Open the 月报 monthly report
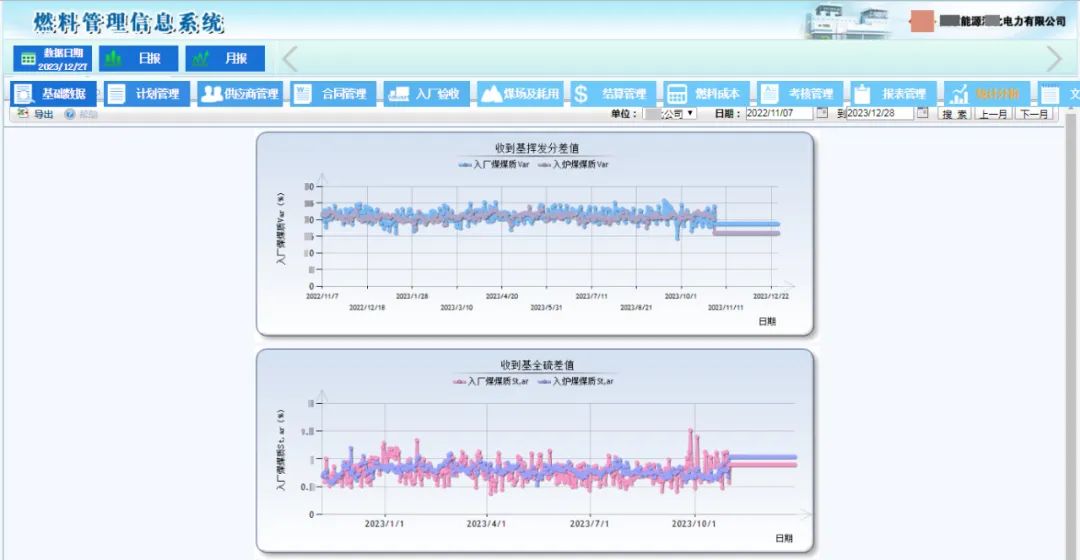Viewport: 1080px width, 560px height. click(226, 58)
